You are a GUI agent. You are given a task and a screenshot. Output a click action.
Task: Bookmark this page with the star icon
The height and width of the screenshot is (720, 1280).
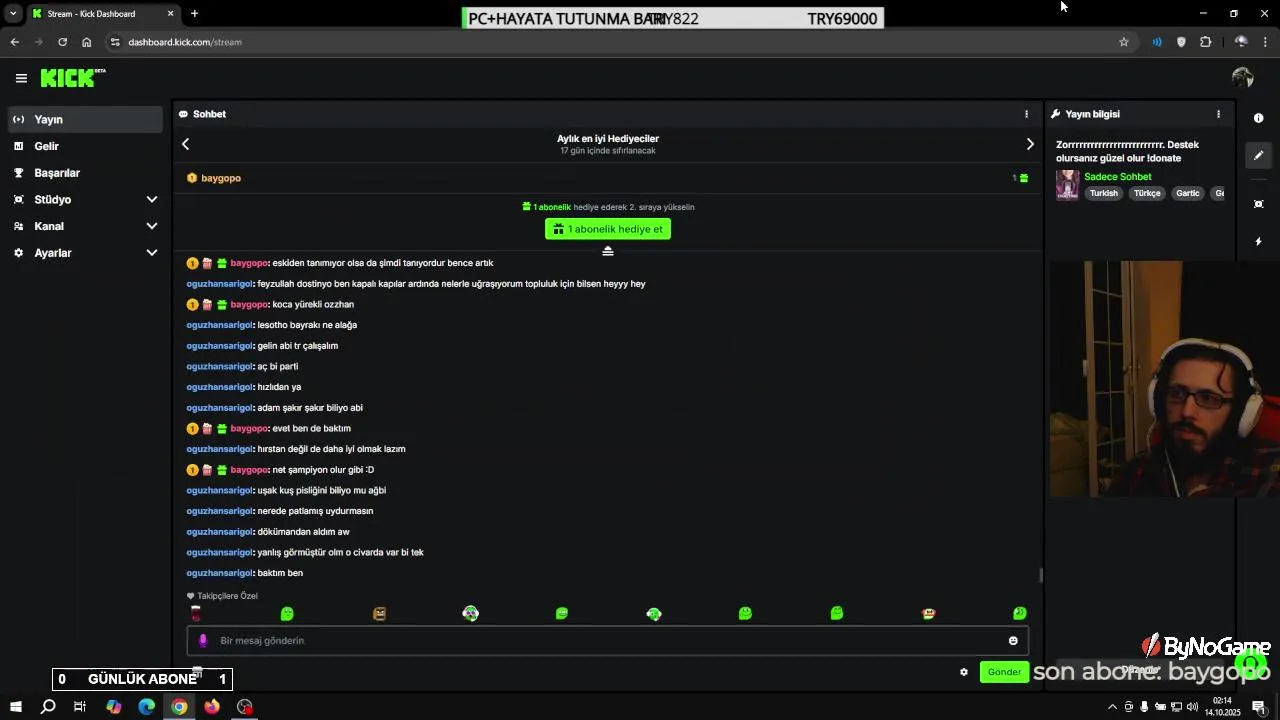click(1124, 42)
